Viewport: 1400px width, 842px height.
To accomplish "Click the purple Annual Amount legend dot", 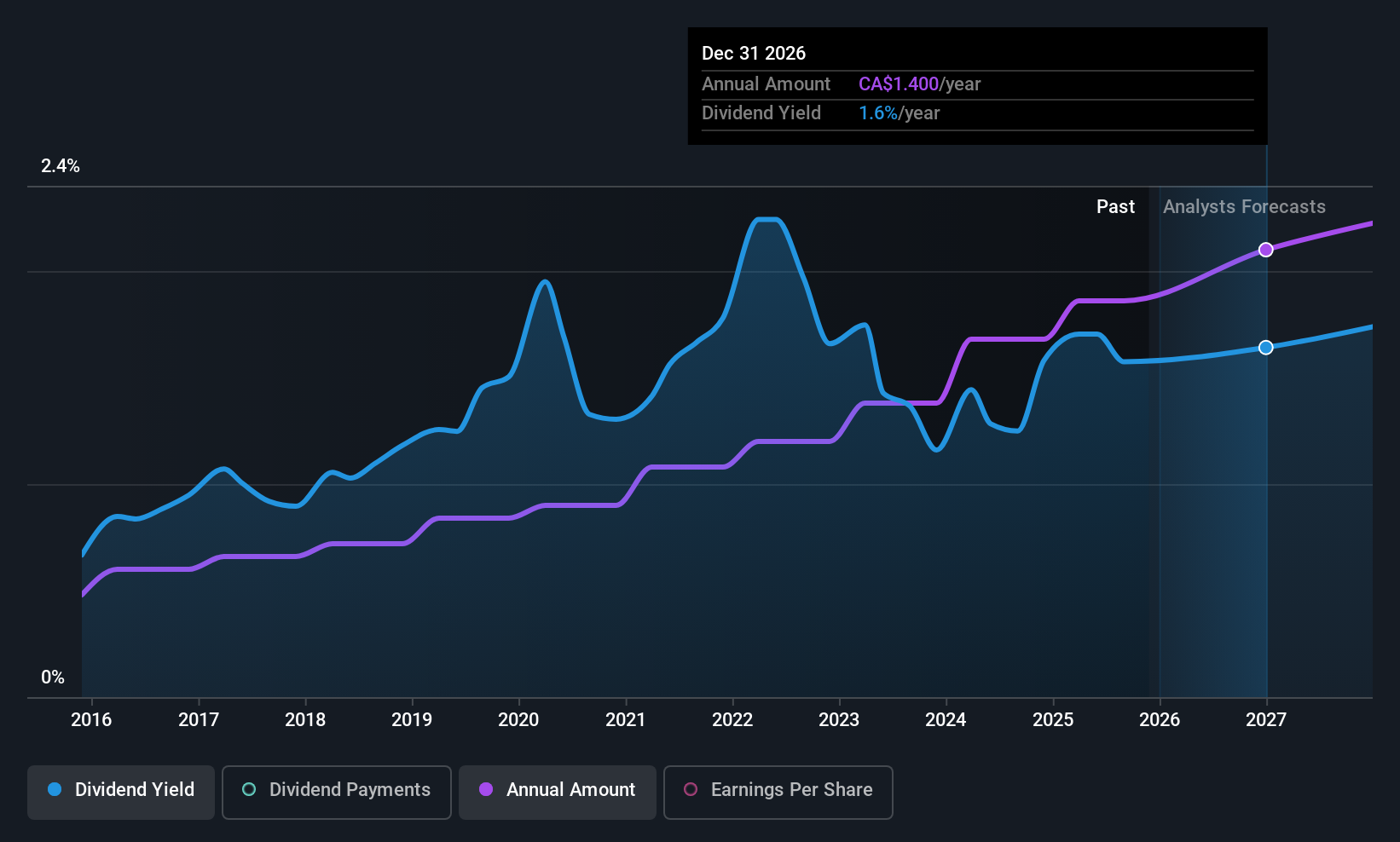I will point(485,790).
